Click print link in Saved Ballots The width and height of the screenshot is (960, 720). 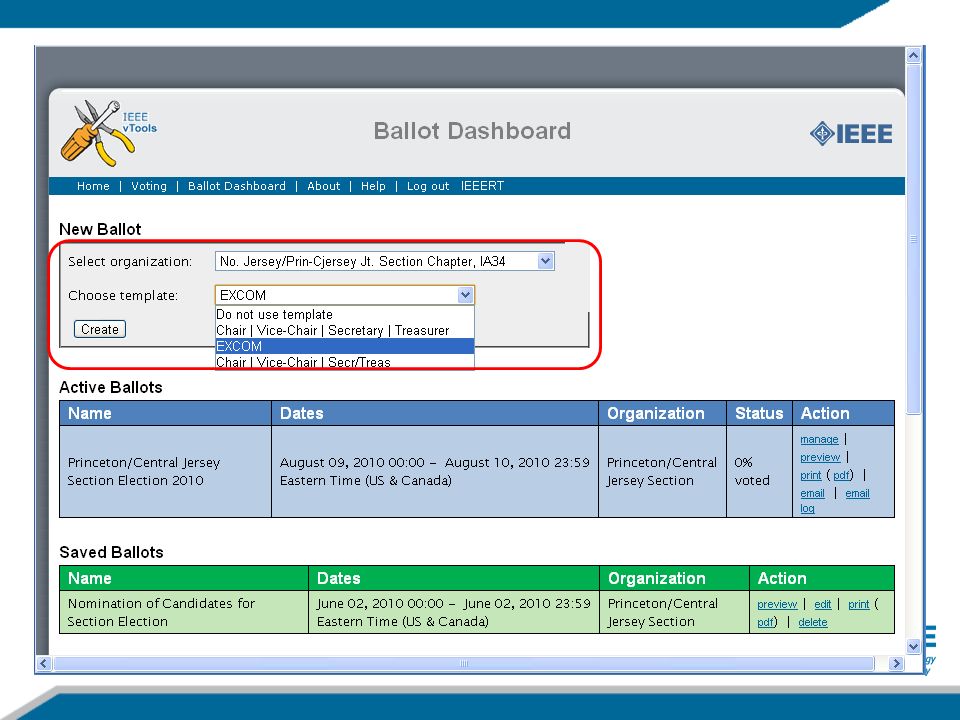click(858, 605)
